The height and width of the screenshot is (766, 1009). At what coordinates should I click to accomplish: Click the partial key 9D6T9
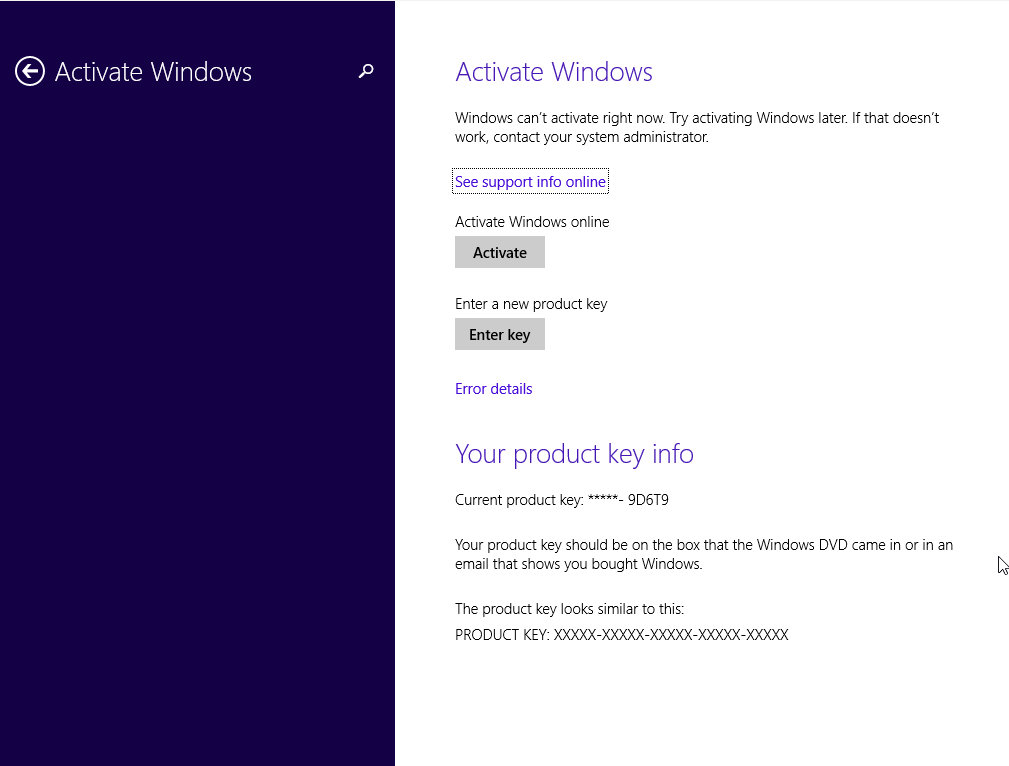648,500
